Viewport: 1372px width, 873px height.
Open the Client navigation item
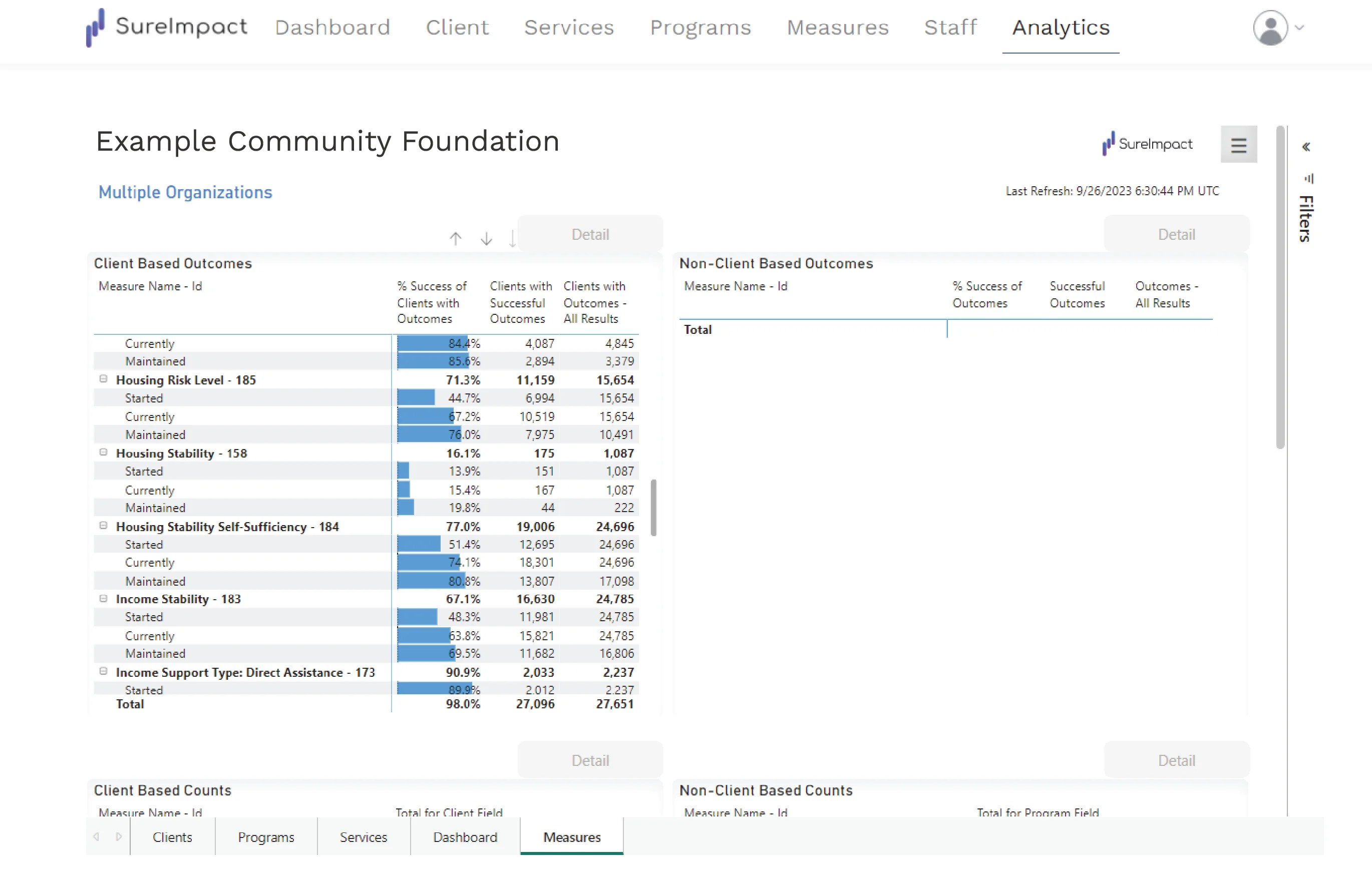point(457,28)
